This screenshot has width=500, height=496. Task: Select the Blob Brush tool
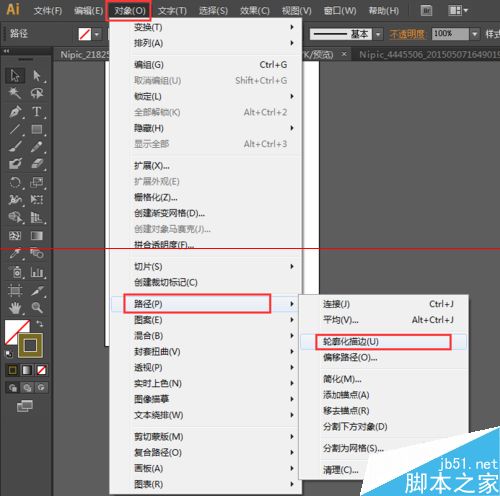pyautogui.click(x=15, y=164)
